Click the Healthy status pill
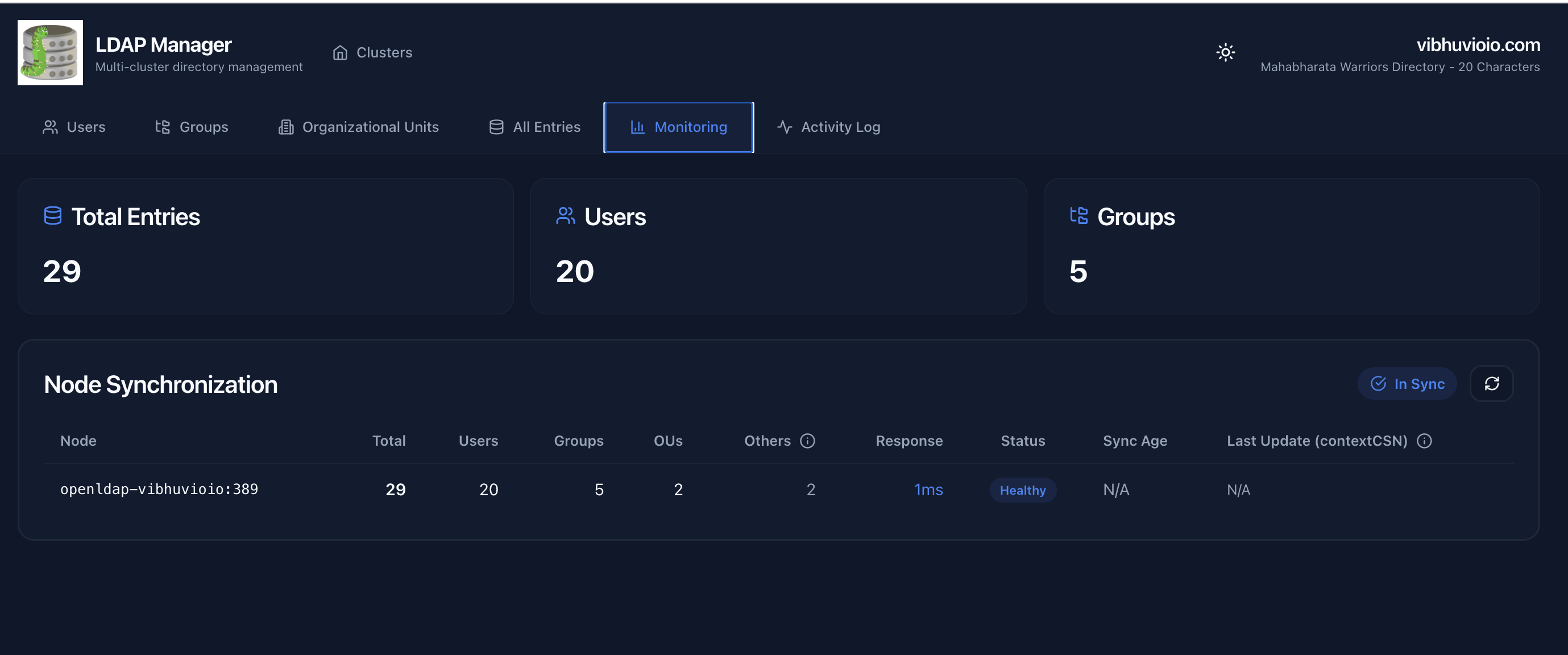The width and height of the screenshot is (1568, 655). pyautogui.click(x=1023, y=490)
